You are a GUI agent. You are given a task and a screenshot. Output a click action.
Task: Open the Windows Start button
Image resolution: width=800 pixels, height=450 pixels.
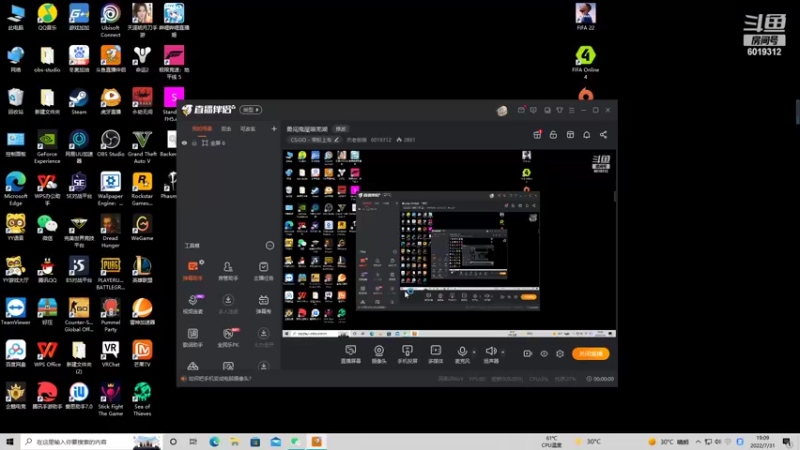(9, 441)
